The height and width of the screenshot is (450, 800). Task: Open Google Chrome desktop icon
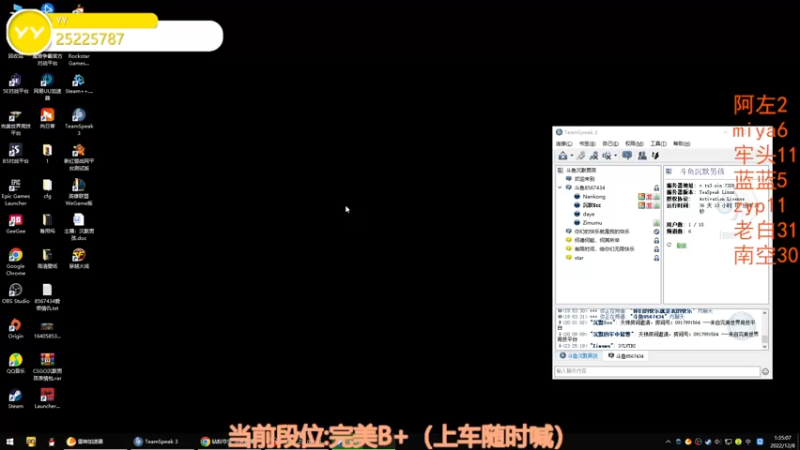click(x=15, y=262)
